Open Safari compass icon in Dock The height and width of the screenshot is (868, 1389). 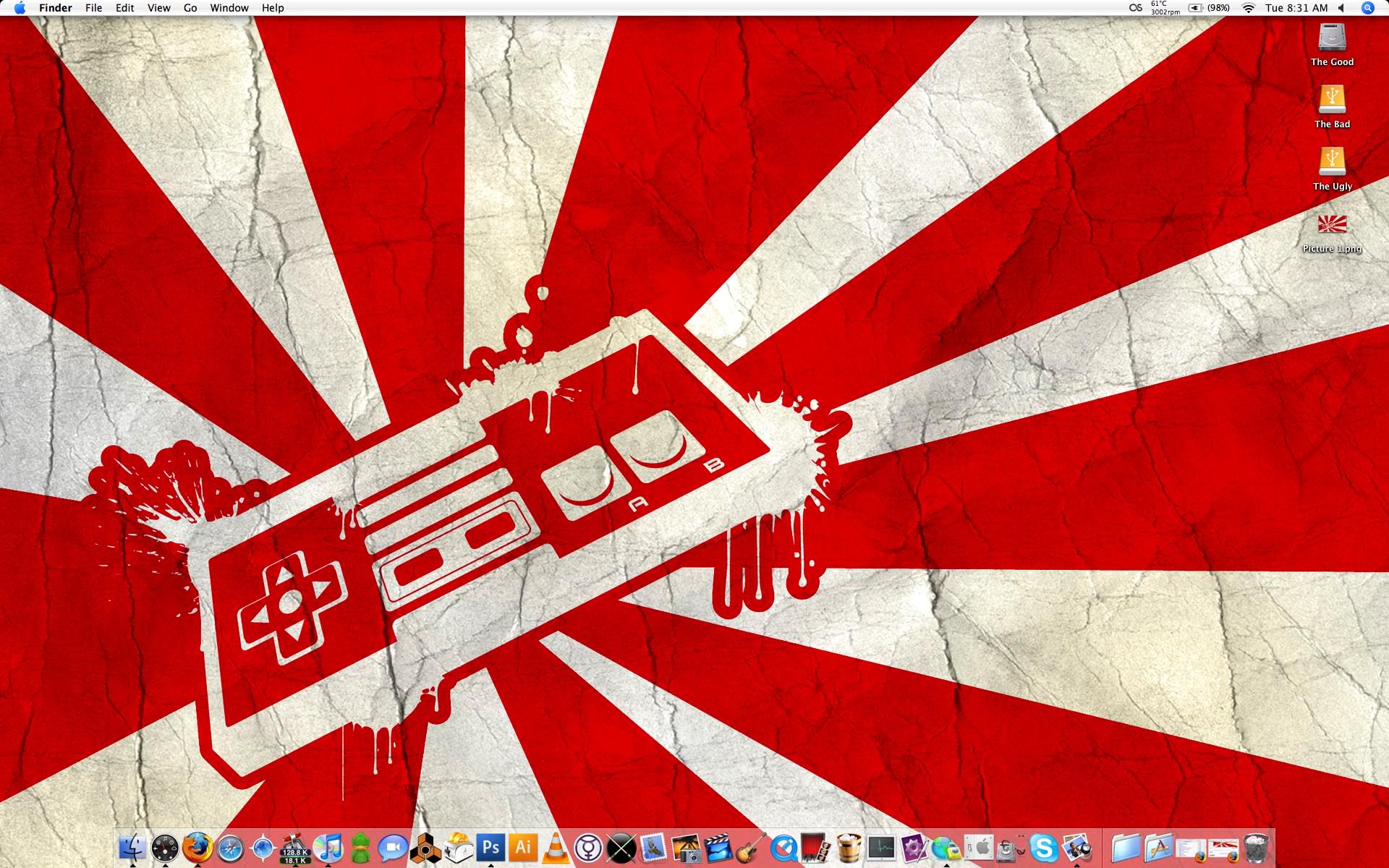click(x=231, y=848)
